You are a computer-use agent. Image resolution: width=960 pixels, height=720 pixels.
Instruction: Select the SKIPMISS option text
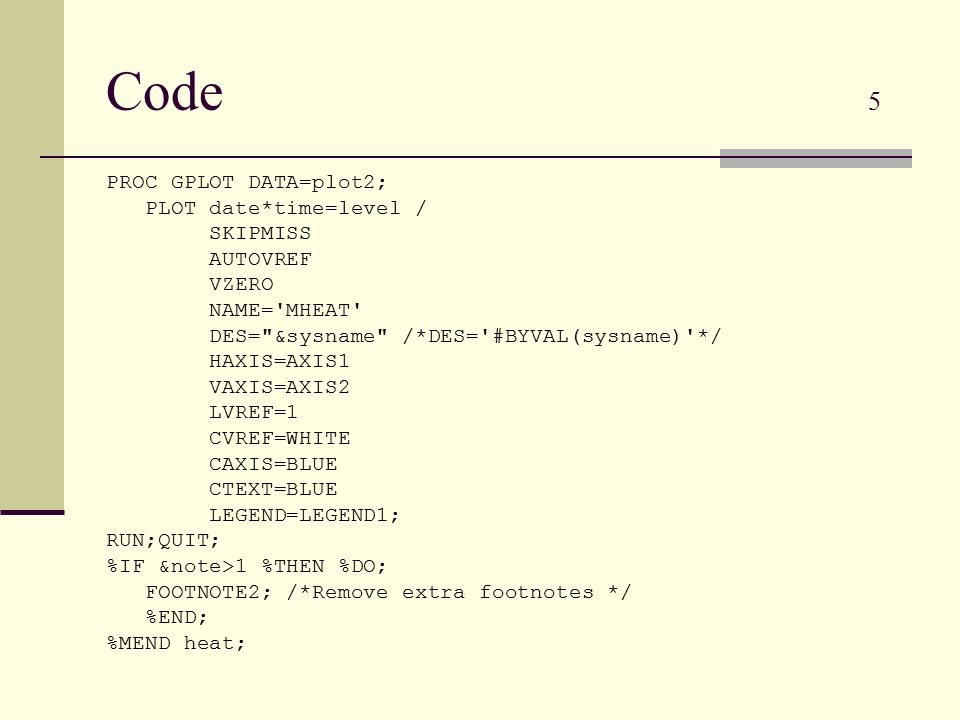(260, 233)
